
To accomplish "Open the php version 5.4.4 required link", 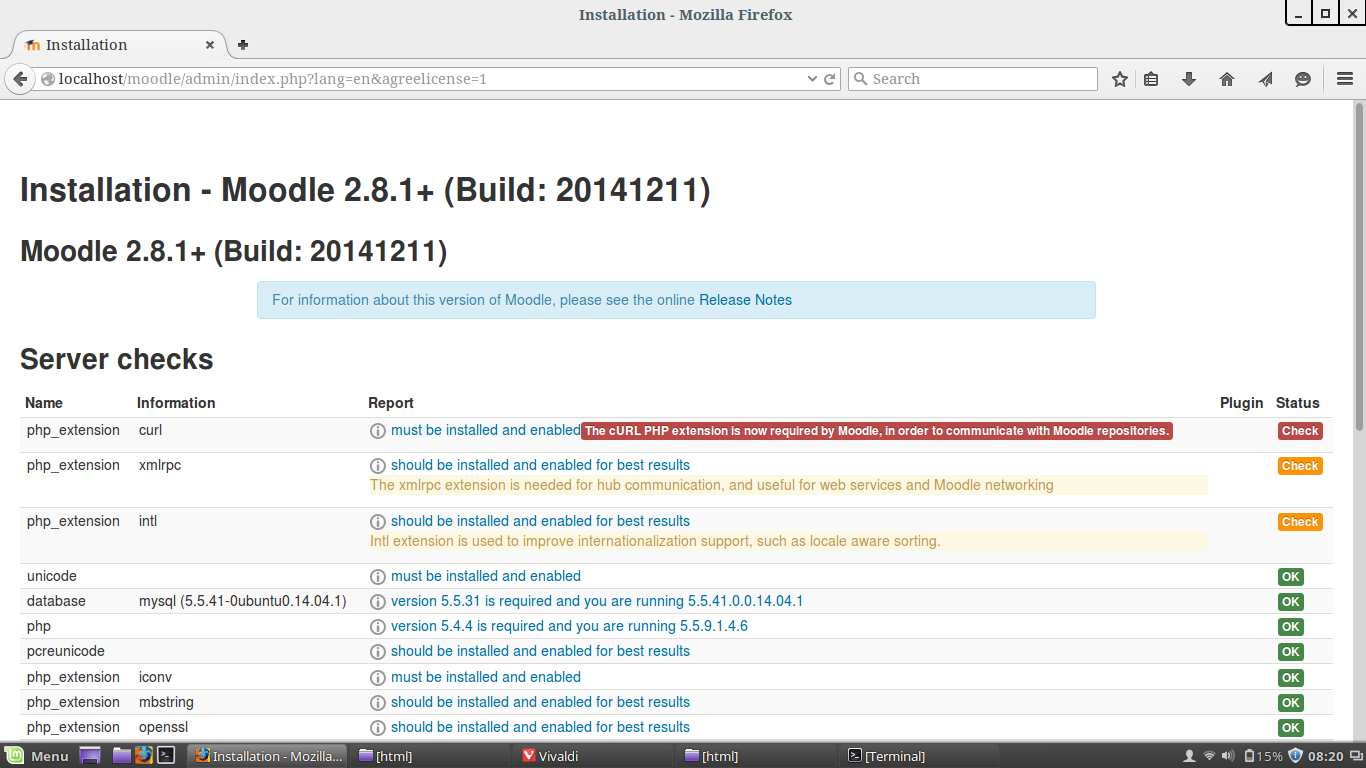I will [x=569, y=626].
